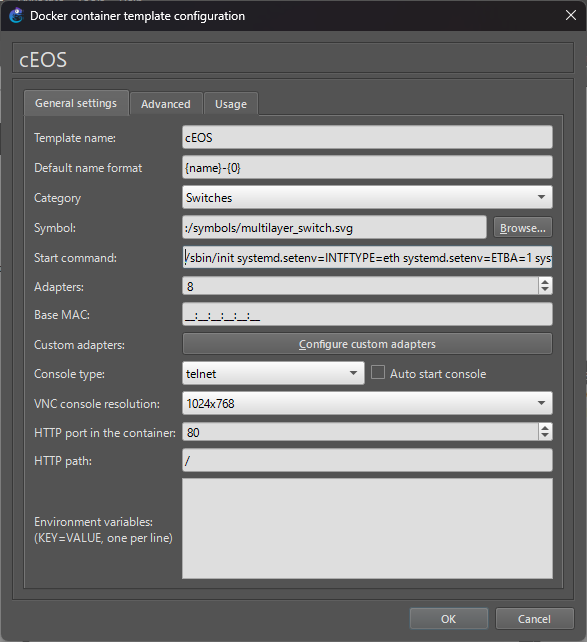The height and width of the screenshot is (642, 587).
Task: Click the Symbol path input field
Action: tap(334, 228)
